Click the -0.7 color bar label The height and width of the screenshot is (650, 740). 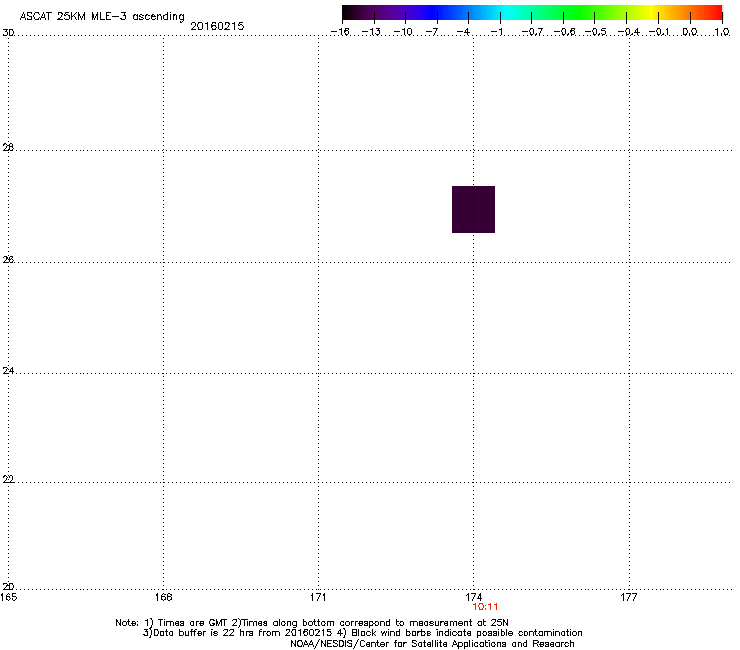533,32
